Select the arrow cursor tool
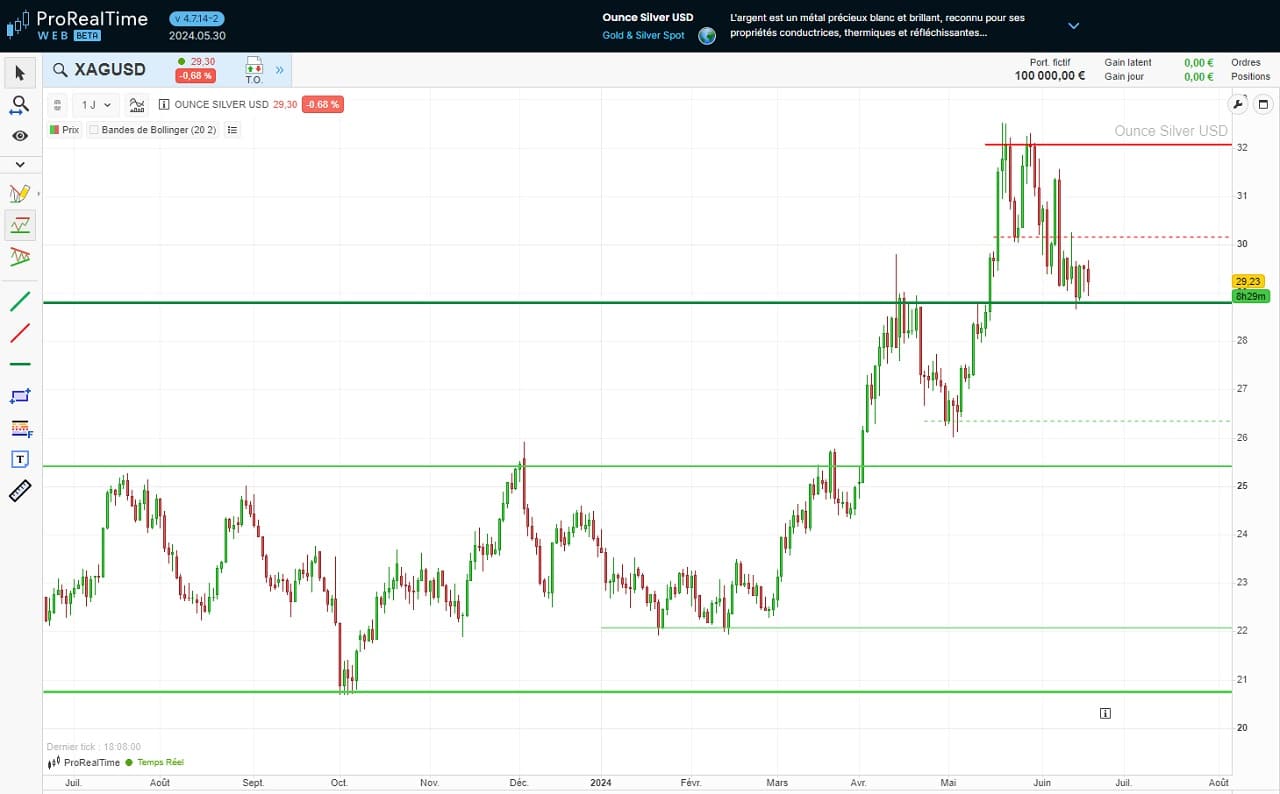 [x=20, y=72]
